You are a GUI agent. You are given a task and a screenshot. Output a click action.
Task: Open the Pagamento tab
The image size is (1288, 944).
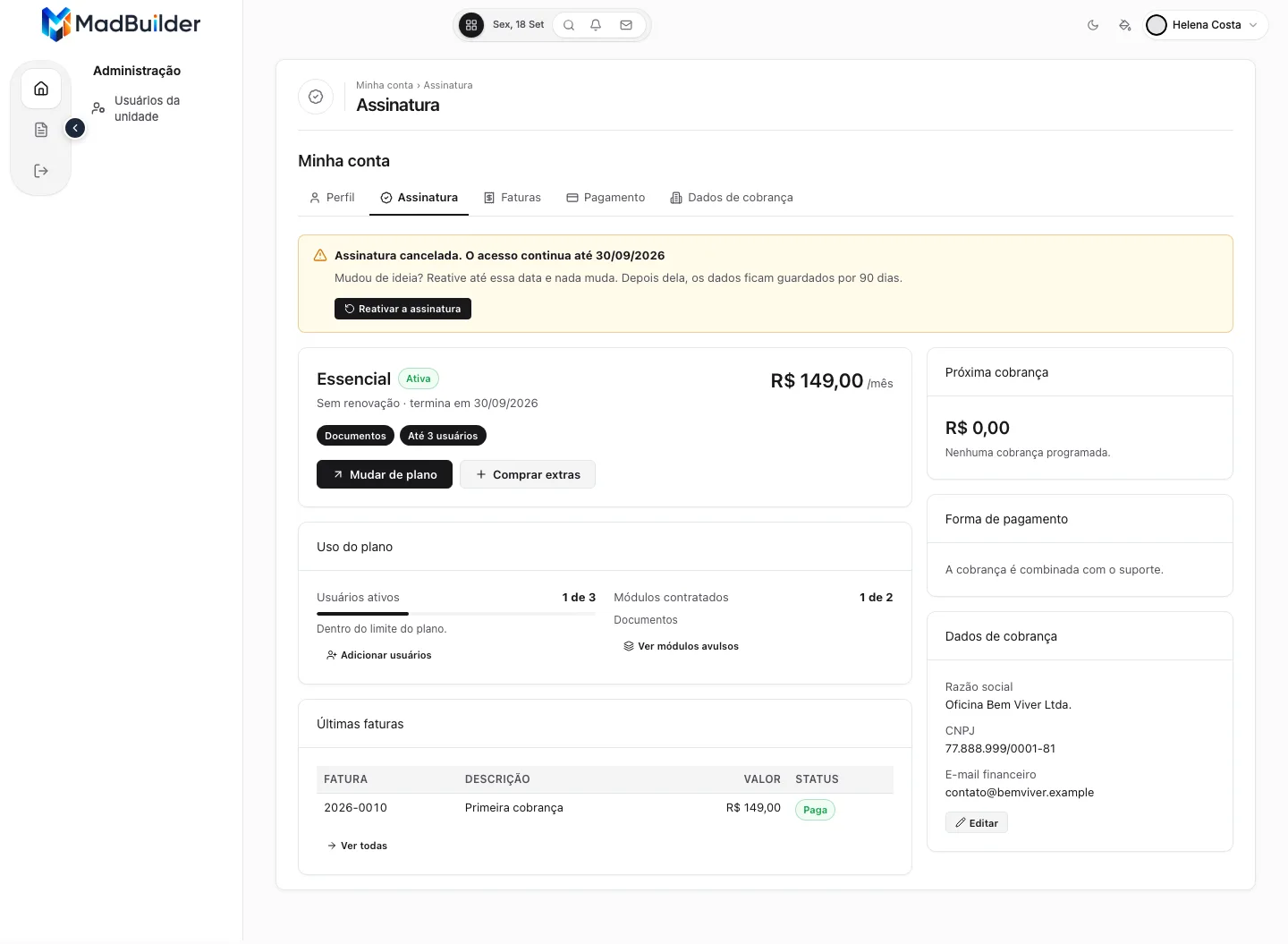tap(606, 198)
